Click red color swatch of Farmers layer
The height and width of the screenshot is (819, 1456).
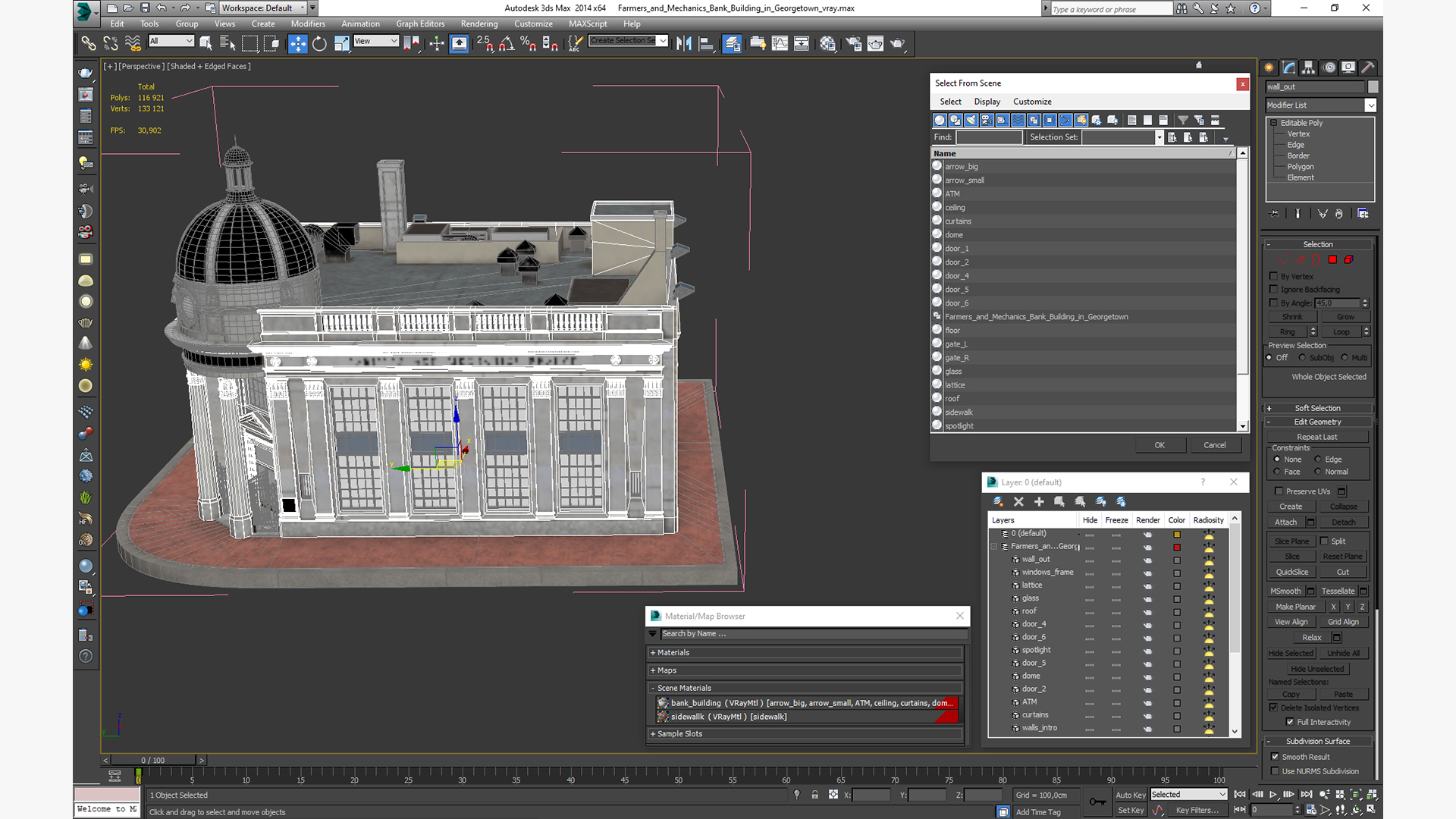tap(1177, 547)
